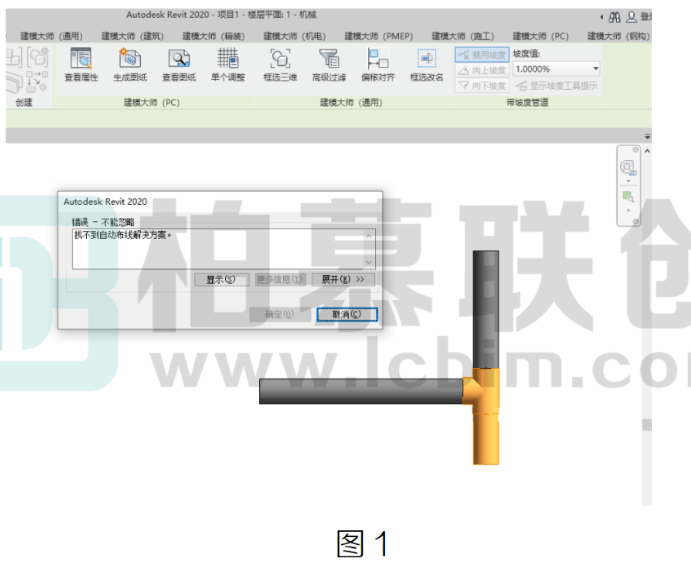691x565 pixels.
Task: Choose the 偏移对齐 tool
Action: (x=378, y=65)
